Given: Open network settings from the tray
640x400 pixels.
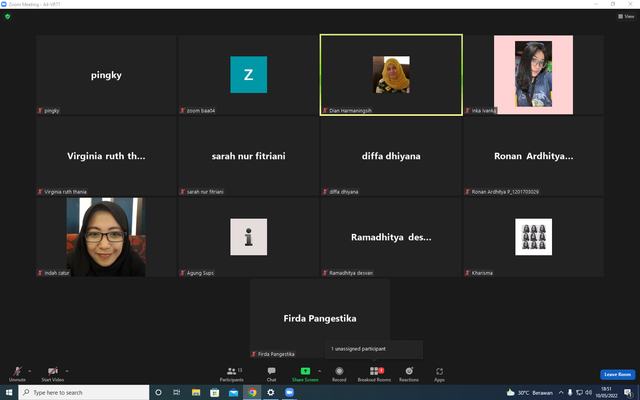Looking at the screenshot, I should (x=579, y=392).
